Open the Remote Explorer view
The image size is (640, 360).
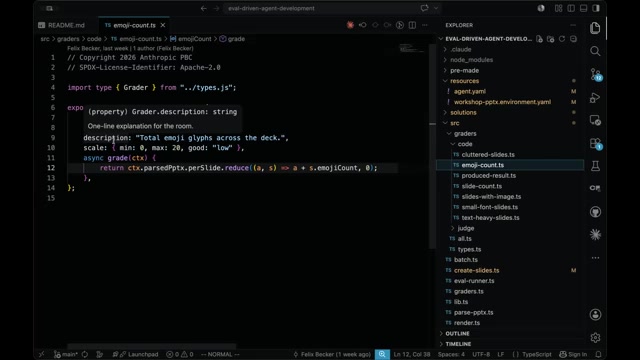(x=595, y=120)
